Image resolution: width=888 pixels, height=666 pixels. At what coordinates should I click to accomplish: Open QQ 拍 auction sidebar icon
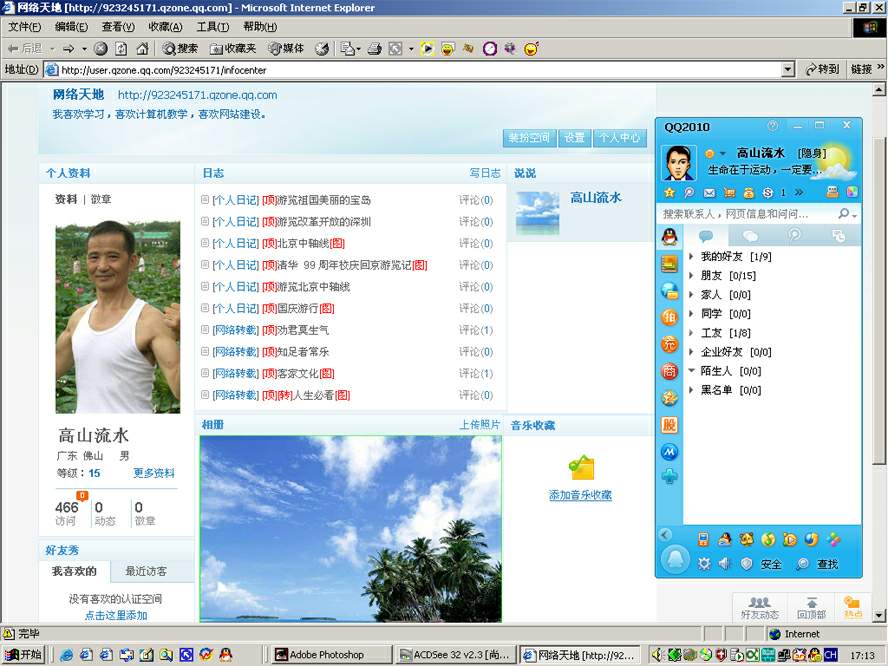[x=669, y=317]
